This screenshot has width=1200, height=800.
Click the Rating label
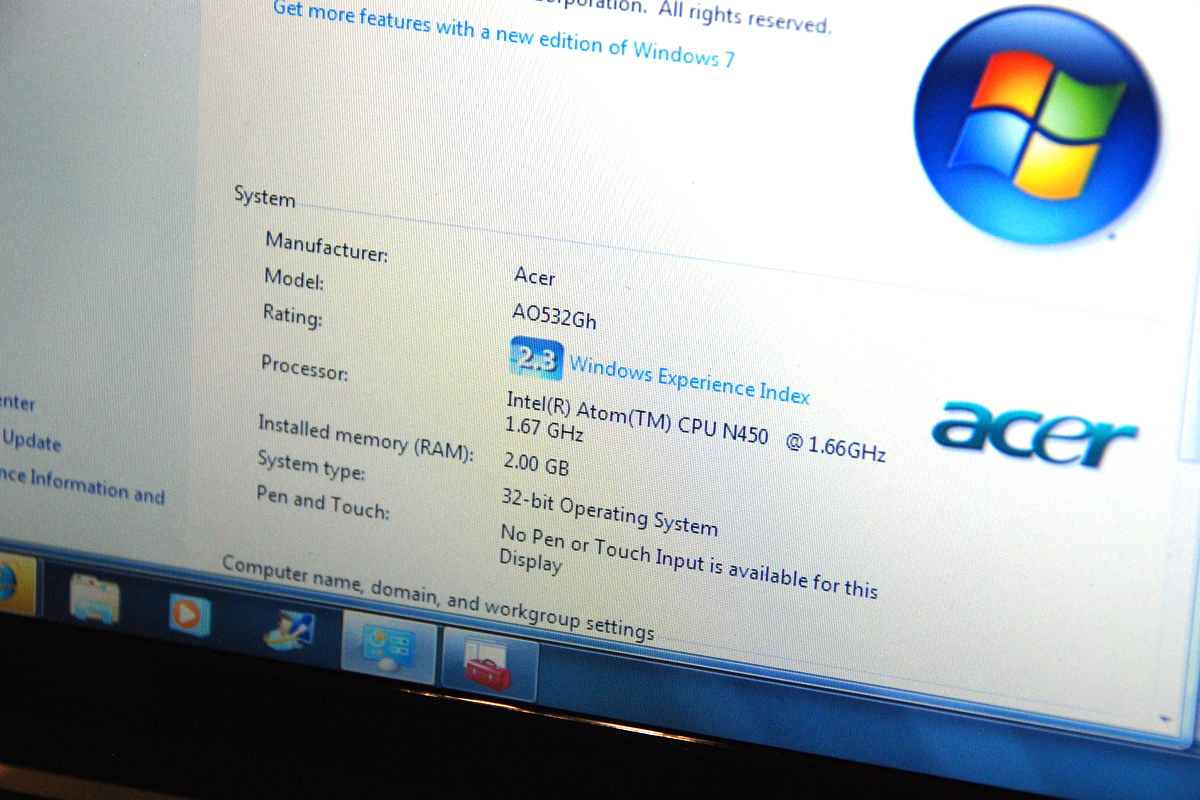[292, 315]
